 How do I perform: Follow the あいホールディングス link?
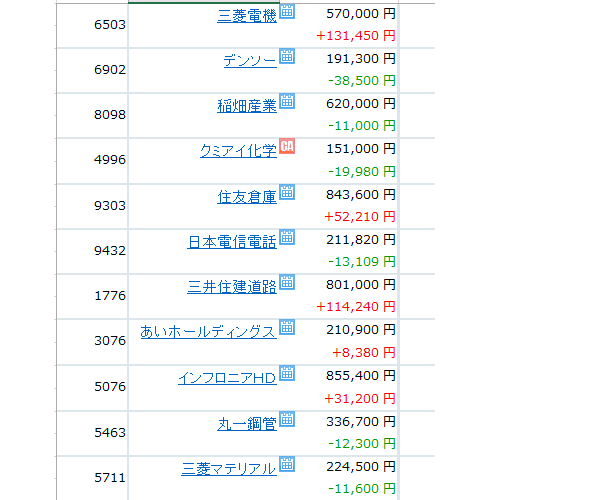click(x=209, y=332)
